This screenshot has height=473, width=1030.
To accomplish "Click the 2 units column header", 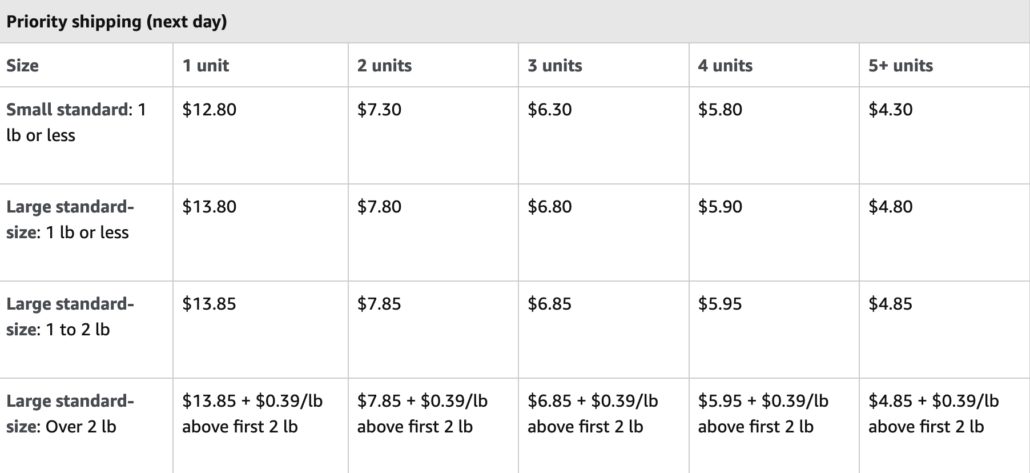I will click(x=384, y=66).
